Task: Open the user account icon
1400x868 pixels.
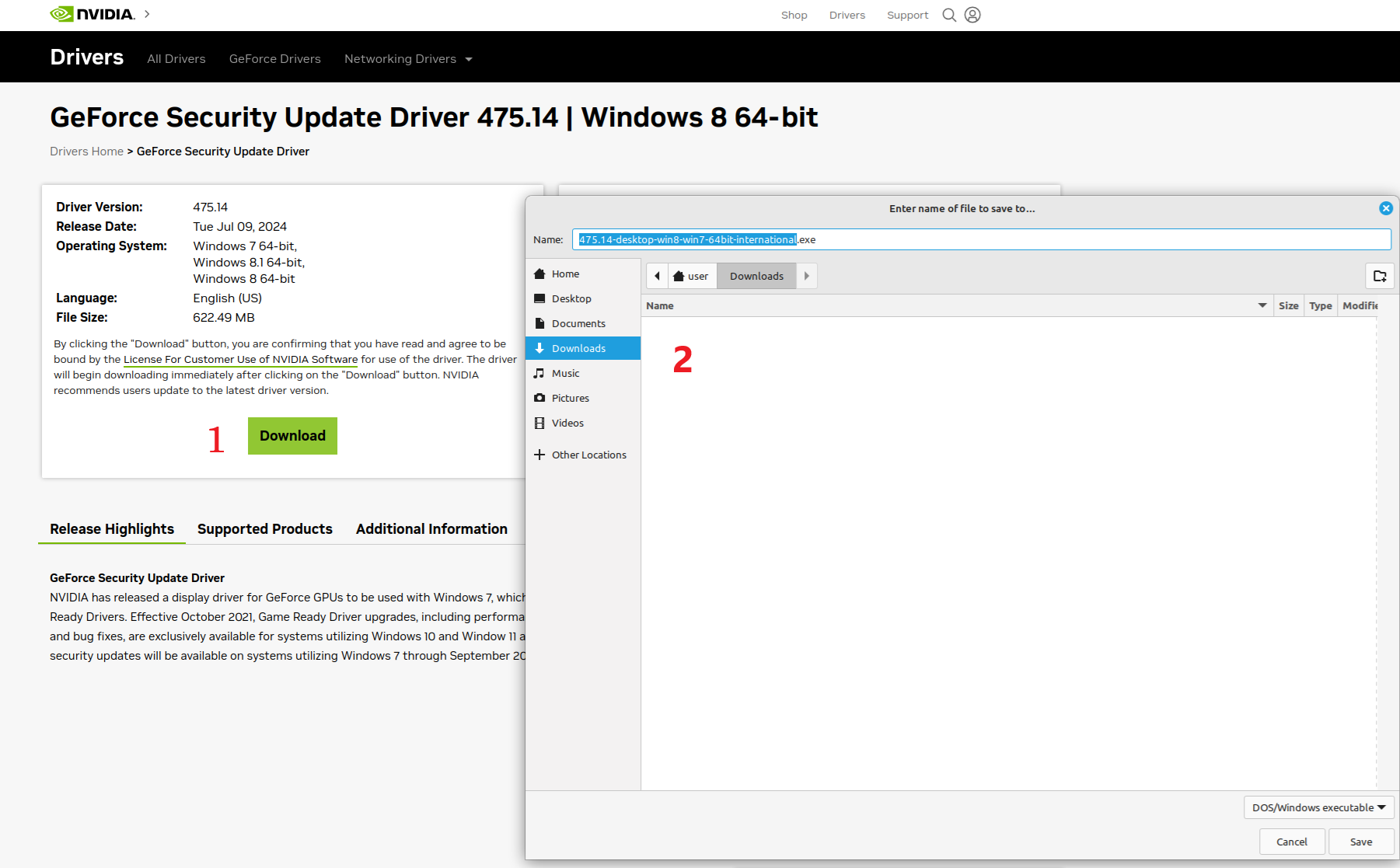Action: pos(972,15)
